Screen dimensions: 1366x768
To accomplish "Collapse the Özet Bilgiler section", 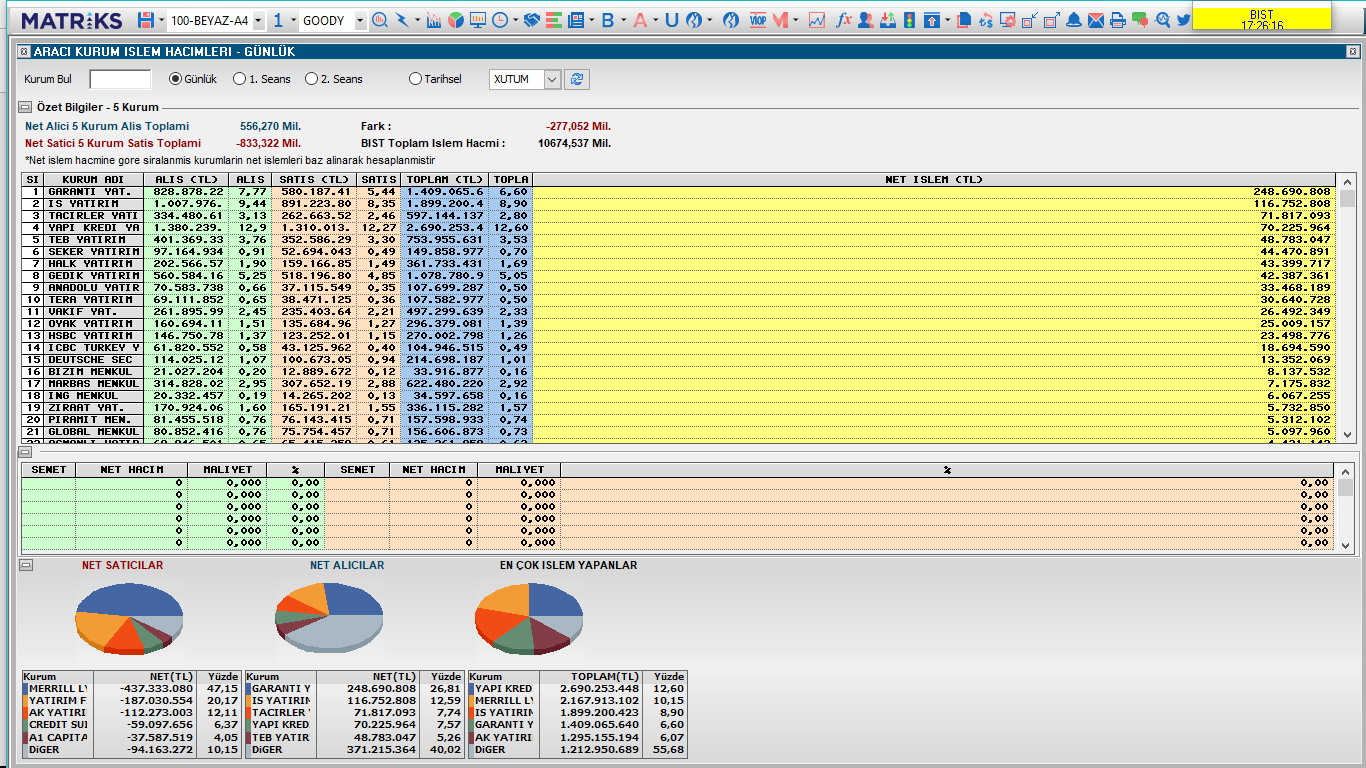I will [x=26, y=107].
